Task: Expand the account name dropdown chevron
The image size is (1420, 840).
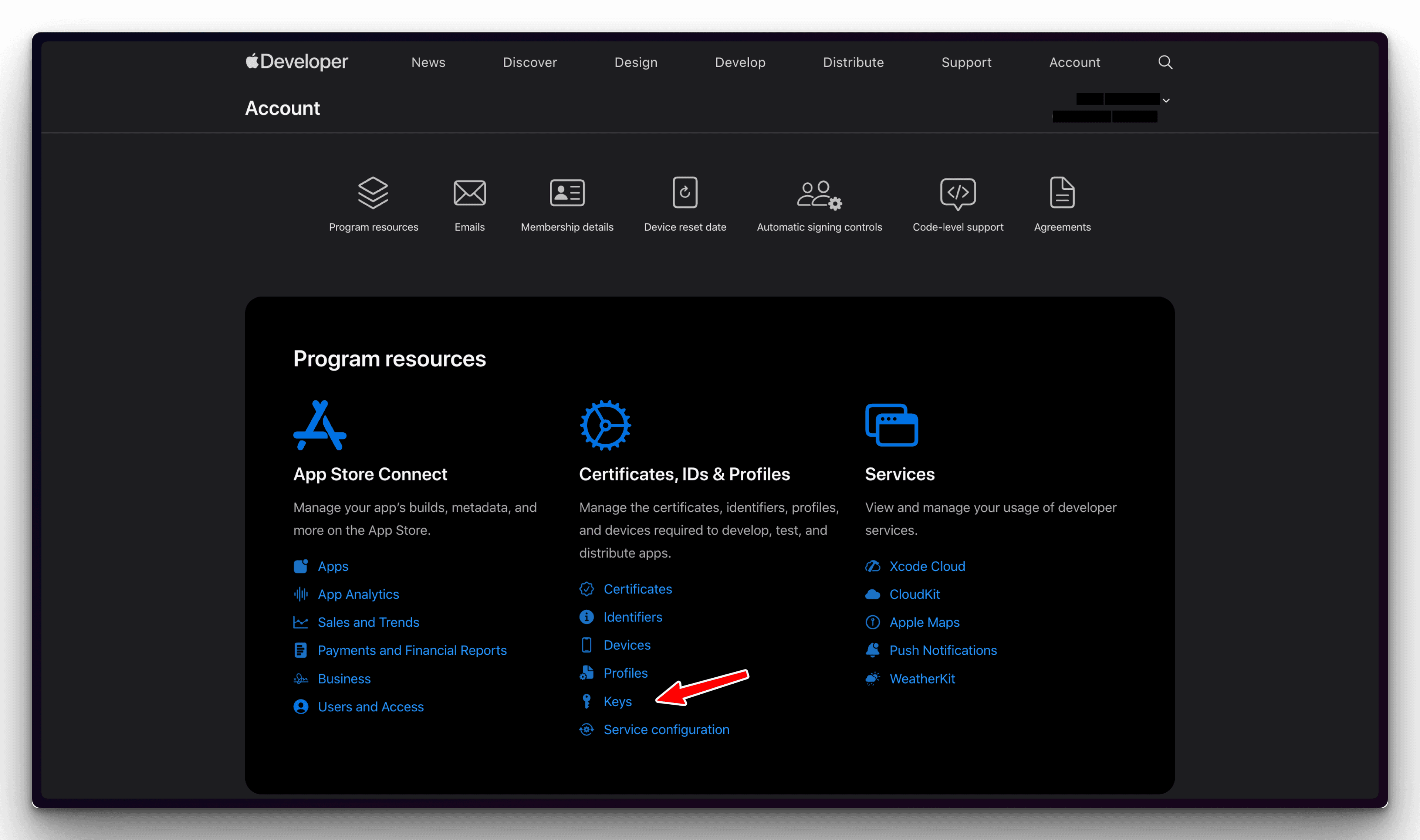Action: (x=1166, y=100)
